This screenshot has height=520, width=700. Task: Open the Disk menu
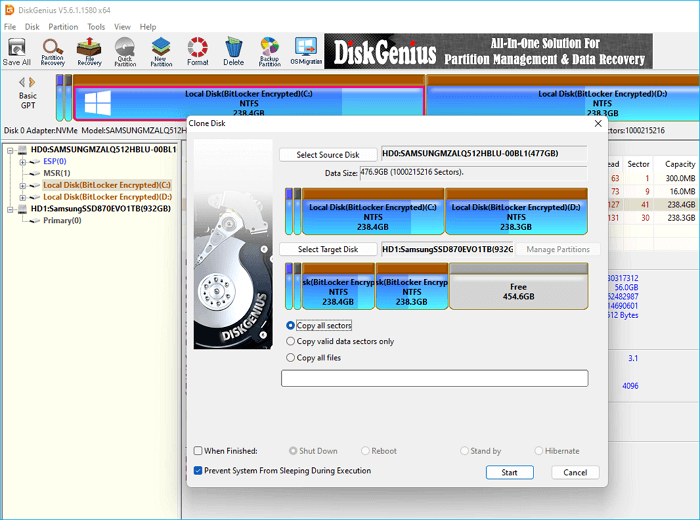point(32,27)
